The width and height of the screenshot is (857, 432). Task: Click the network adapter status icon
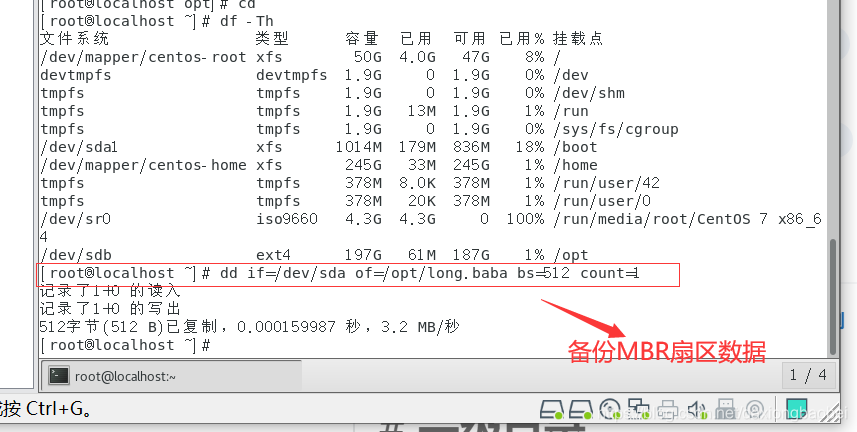637,409
